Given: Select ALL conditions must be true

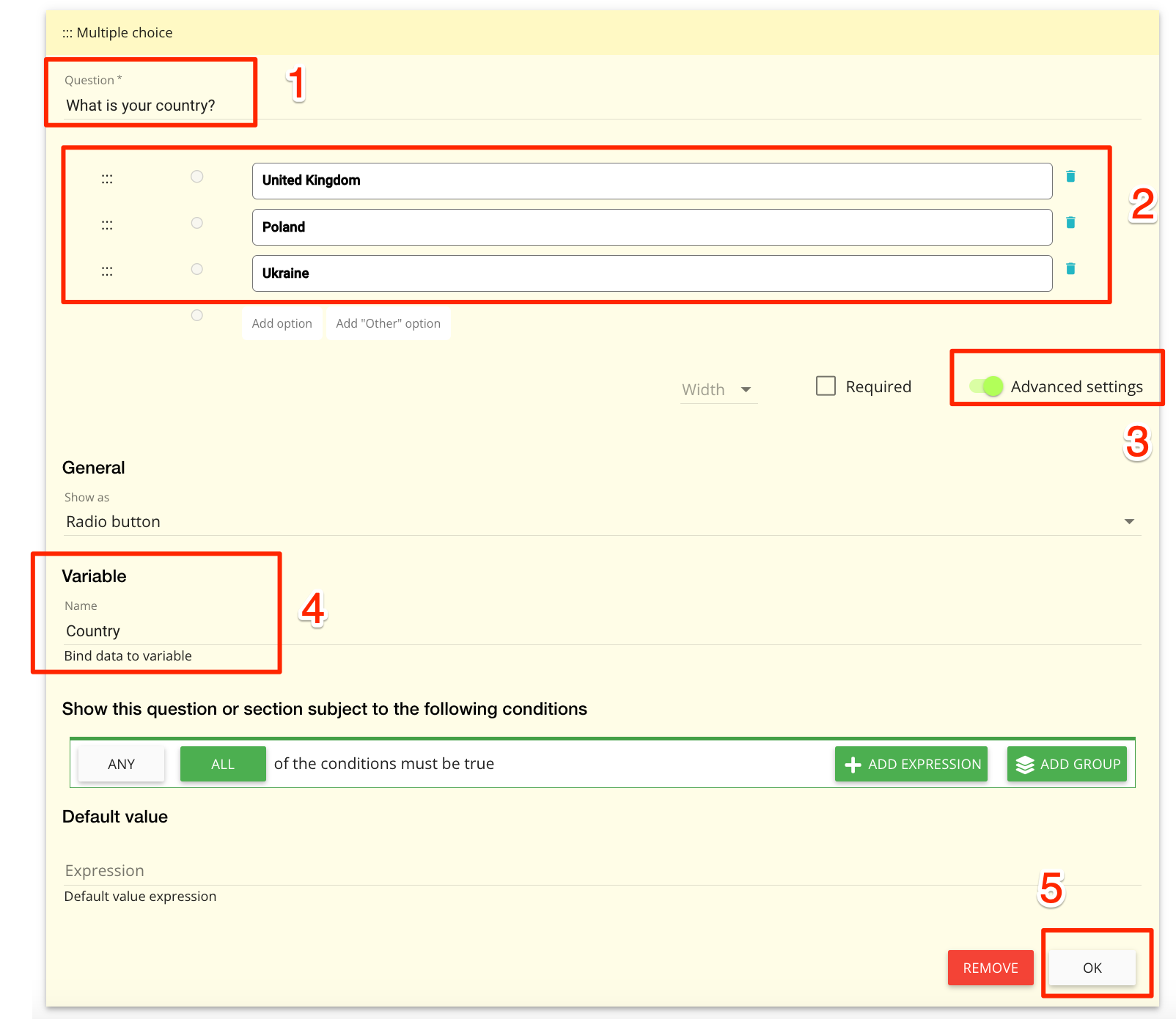Looking at the screenshot, I should (223, 764).
